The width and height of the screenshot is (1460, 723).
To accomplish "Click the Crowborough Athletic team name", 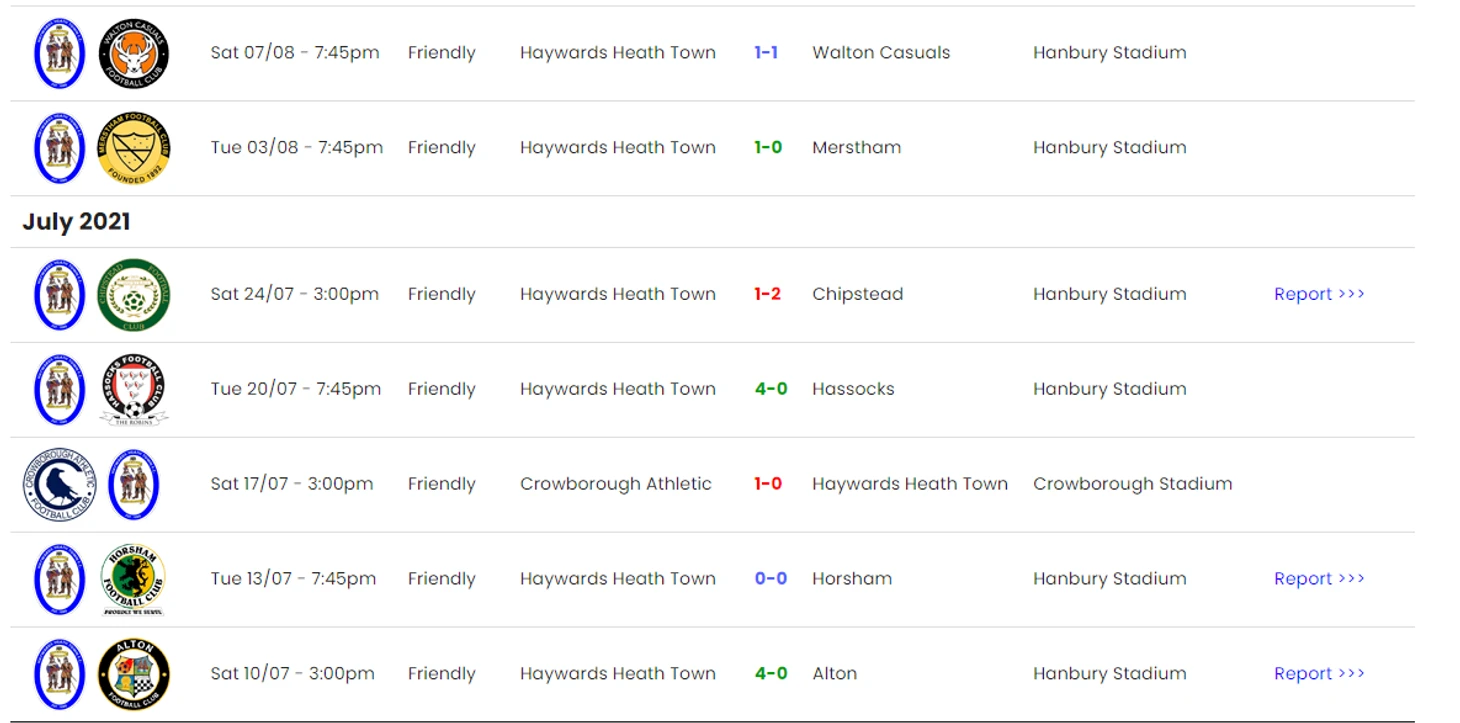I will coord(616,484).
